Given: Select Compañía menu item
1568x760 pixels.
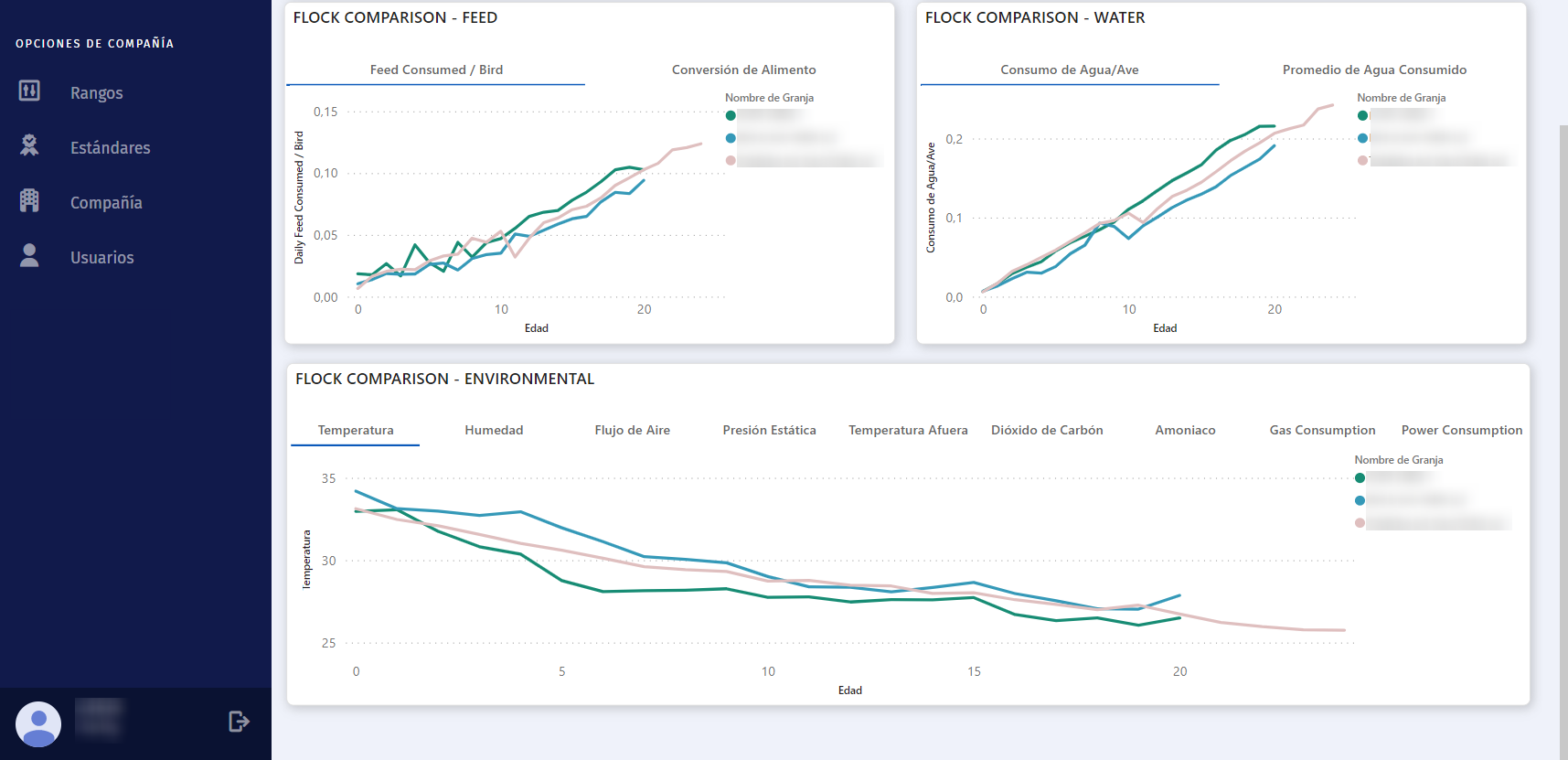Looking at the screenshot, I should pos(106,202).
